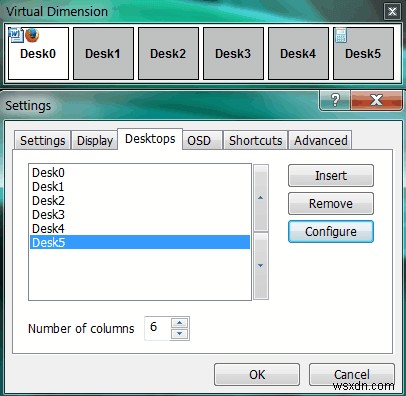Increase the number of columns

tap(180, 323)
